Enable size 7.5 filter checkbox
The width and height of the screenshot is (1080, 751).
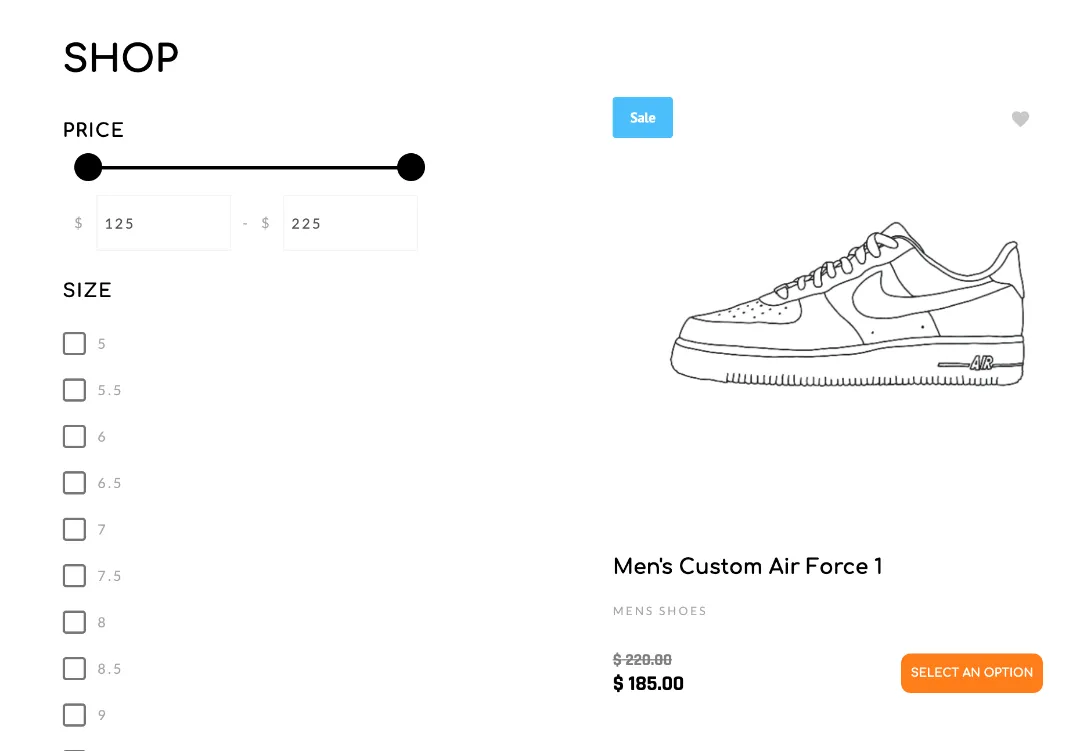coord(74,576)
